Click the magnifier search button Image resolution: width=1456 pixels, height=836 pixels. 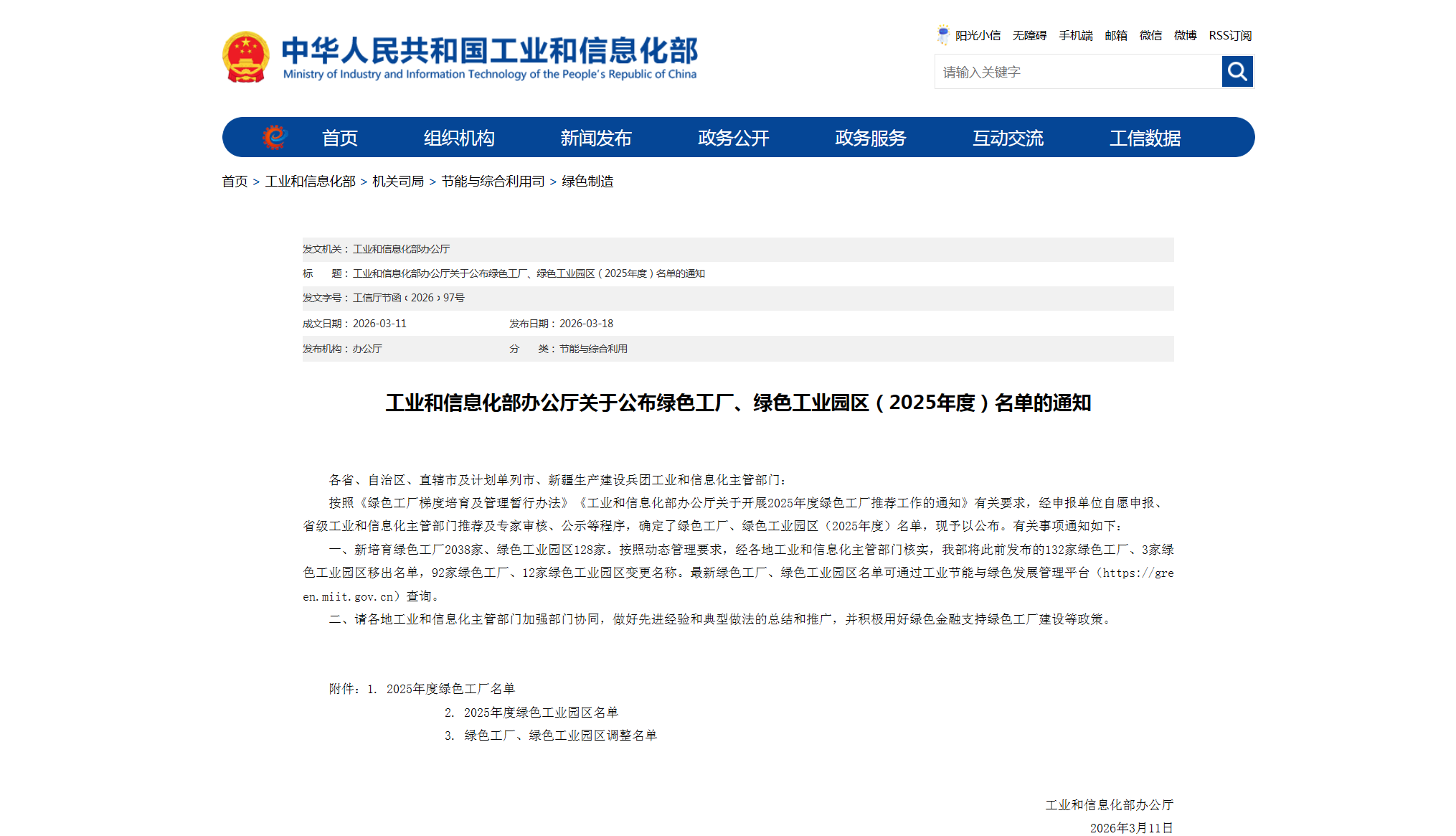coord(1237,72)
